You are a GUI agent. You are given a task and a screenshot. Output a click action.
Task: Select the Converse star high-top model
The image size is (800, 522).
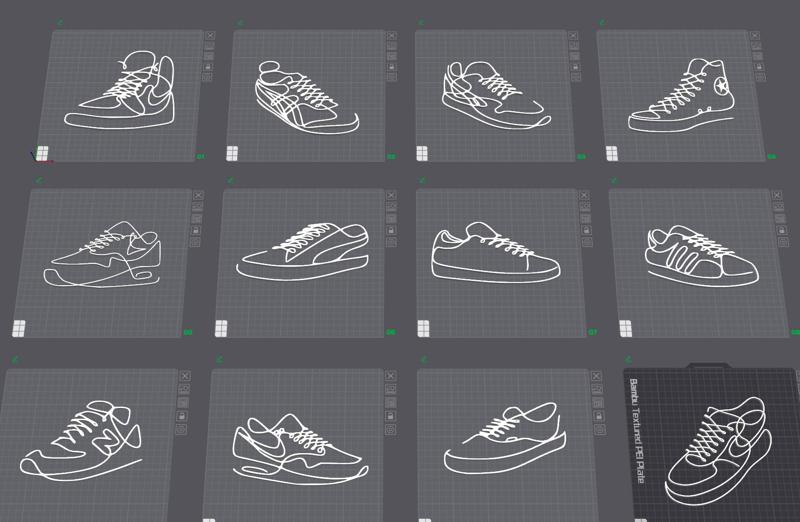coord(681,96)
